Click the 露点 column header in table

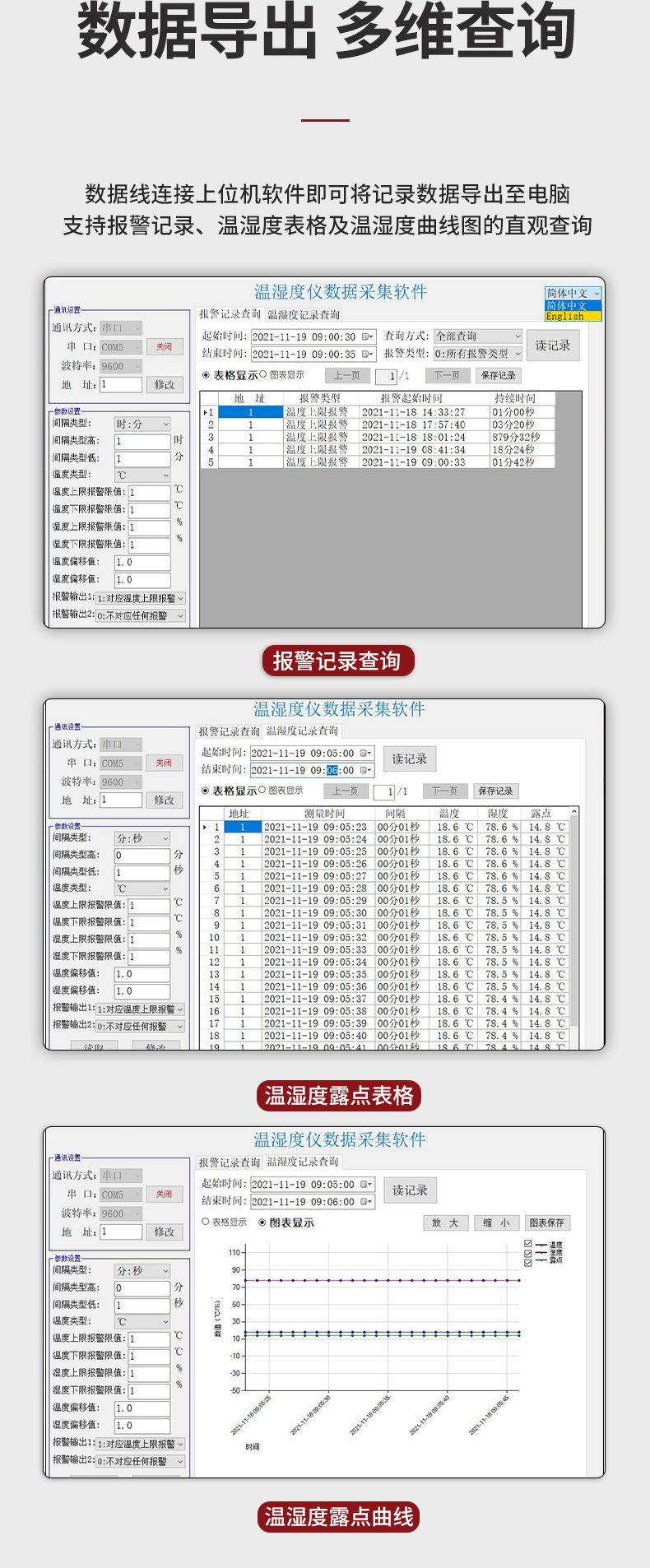(541, 813)
